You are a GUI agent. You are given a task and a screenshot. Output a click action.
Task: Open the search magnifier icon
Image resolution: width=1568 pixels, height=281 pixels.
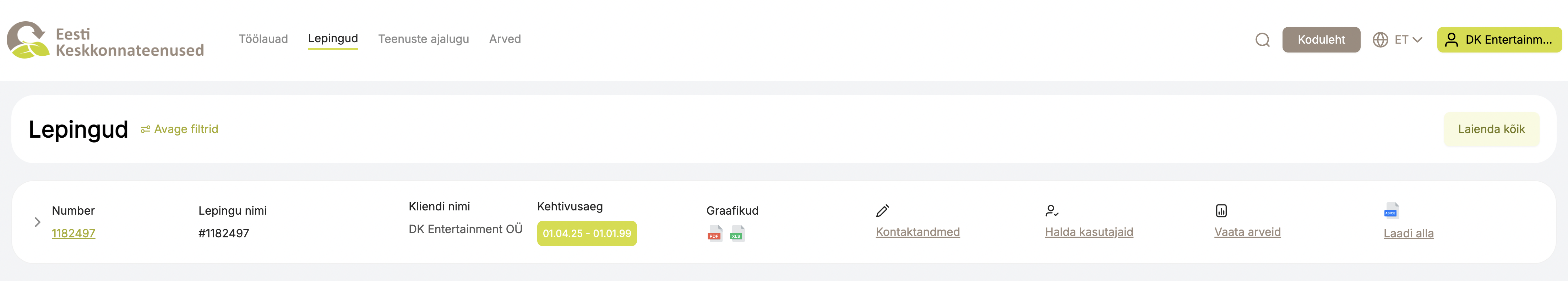pos(1262,40)
